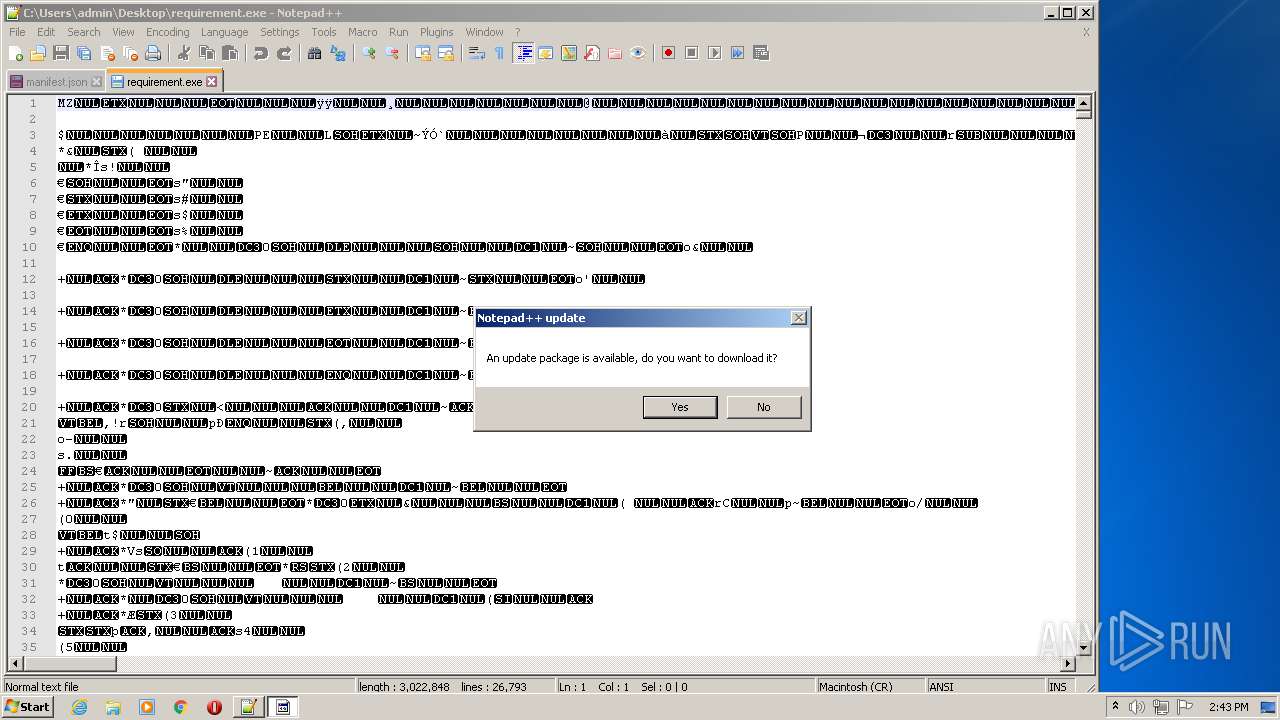Toggle the Indent guide toolbar button

click(523, 53)
